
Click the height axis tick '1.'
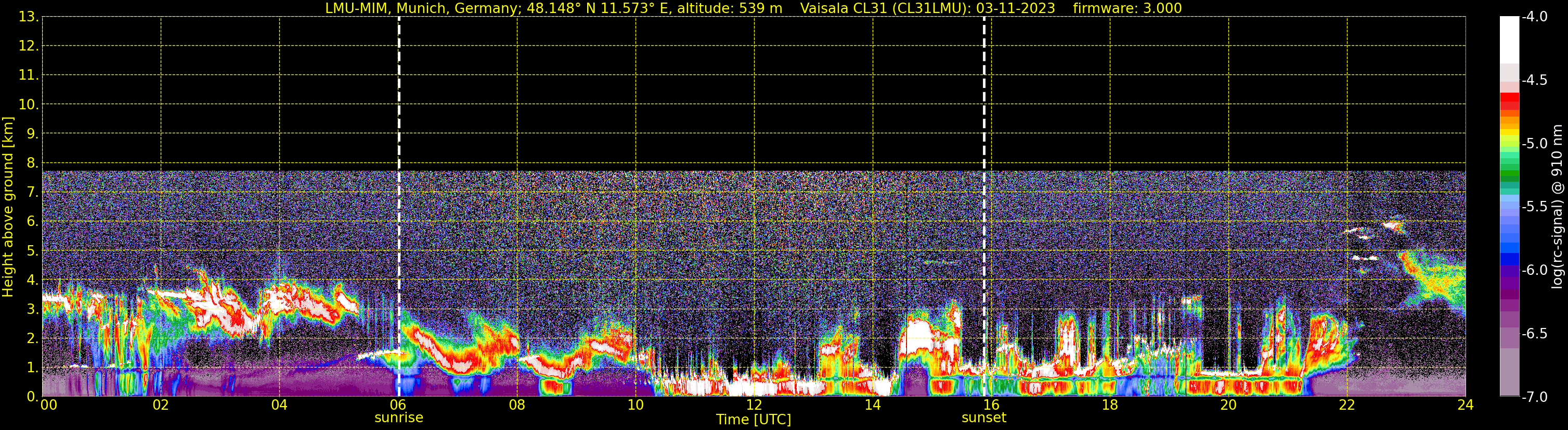click(32, 368)
